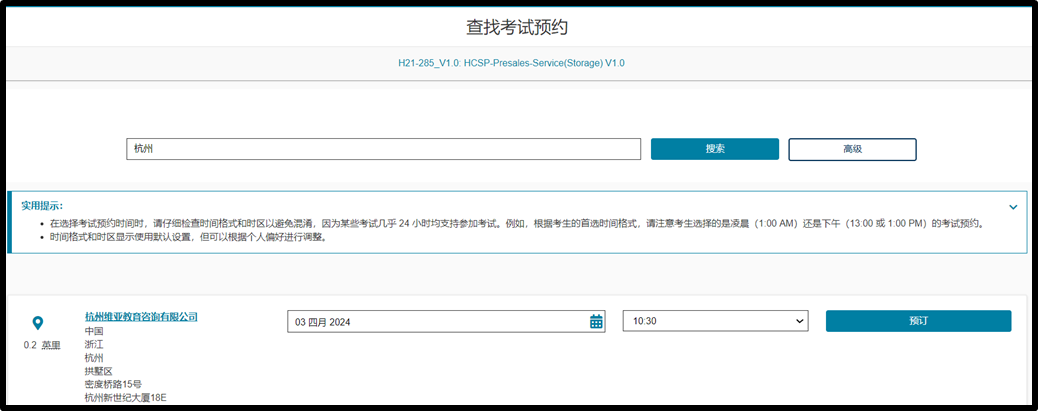Open the 高级 advanced search options
1038x411 pixels.
coord(852,149)
